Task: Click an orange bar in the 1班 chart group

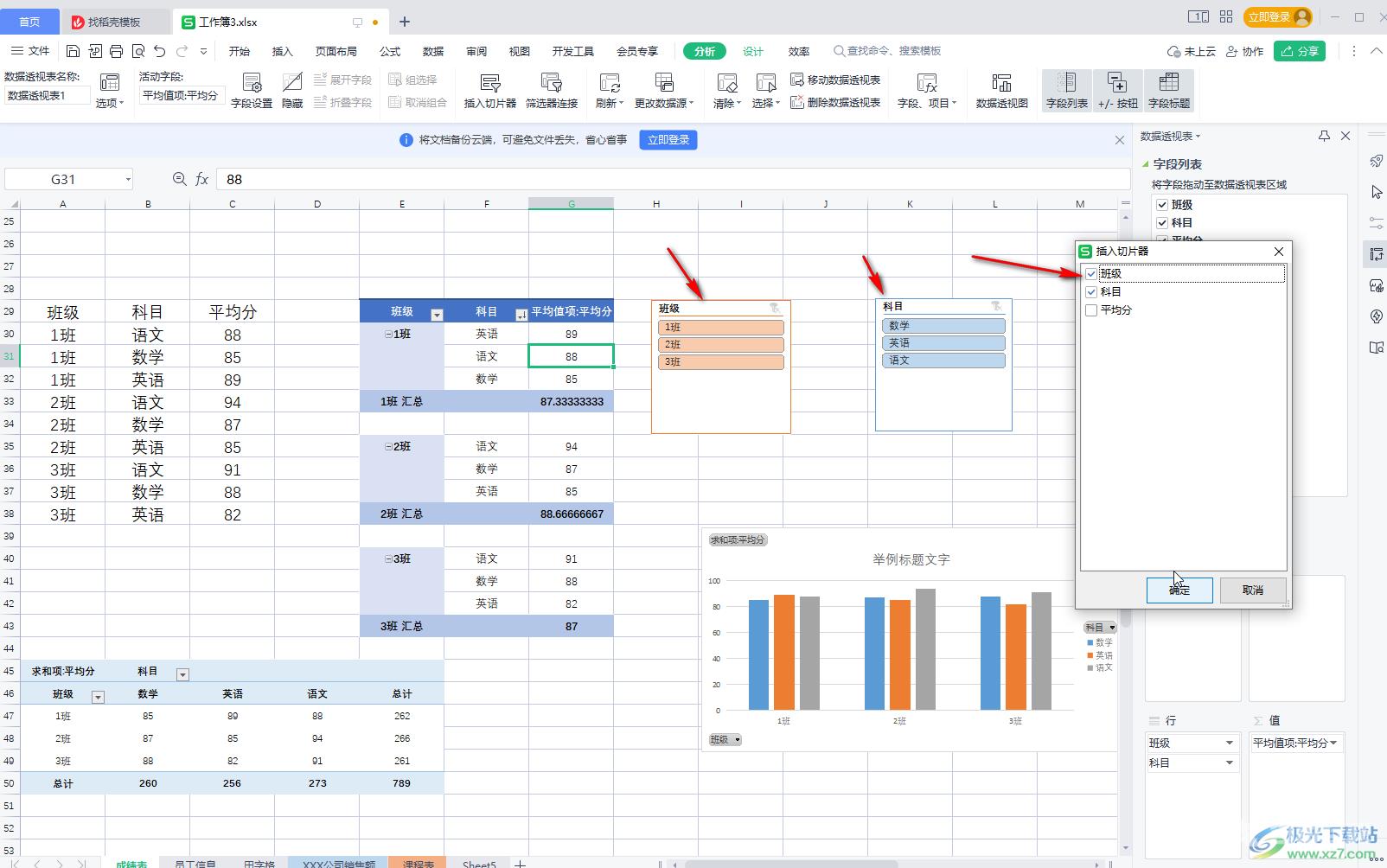Action: (x=784, y=653)
